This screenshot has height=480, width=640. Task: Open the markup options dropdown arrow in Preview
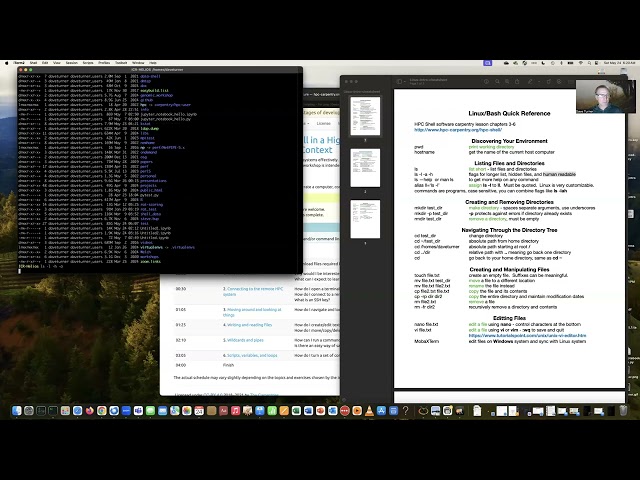539,82
